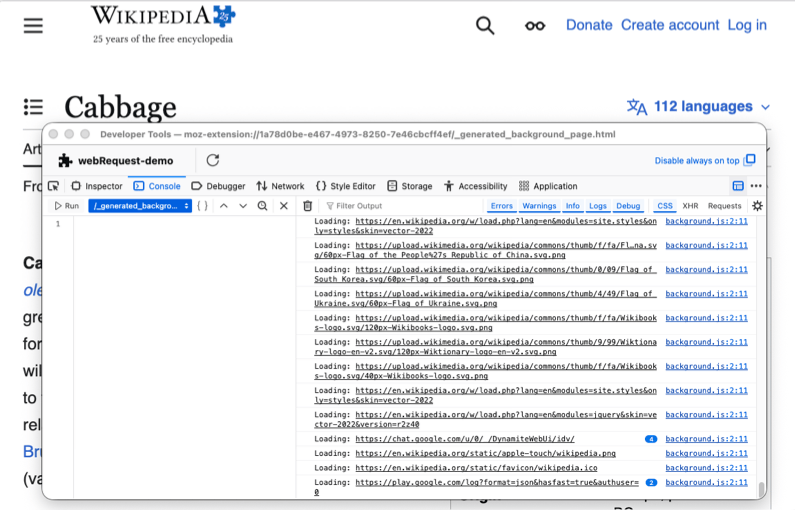Switch to the Accessibility tab
Viewport: 795px width, 510px height.
[476, 186]
